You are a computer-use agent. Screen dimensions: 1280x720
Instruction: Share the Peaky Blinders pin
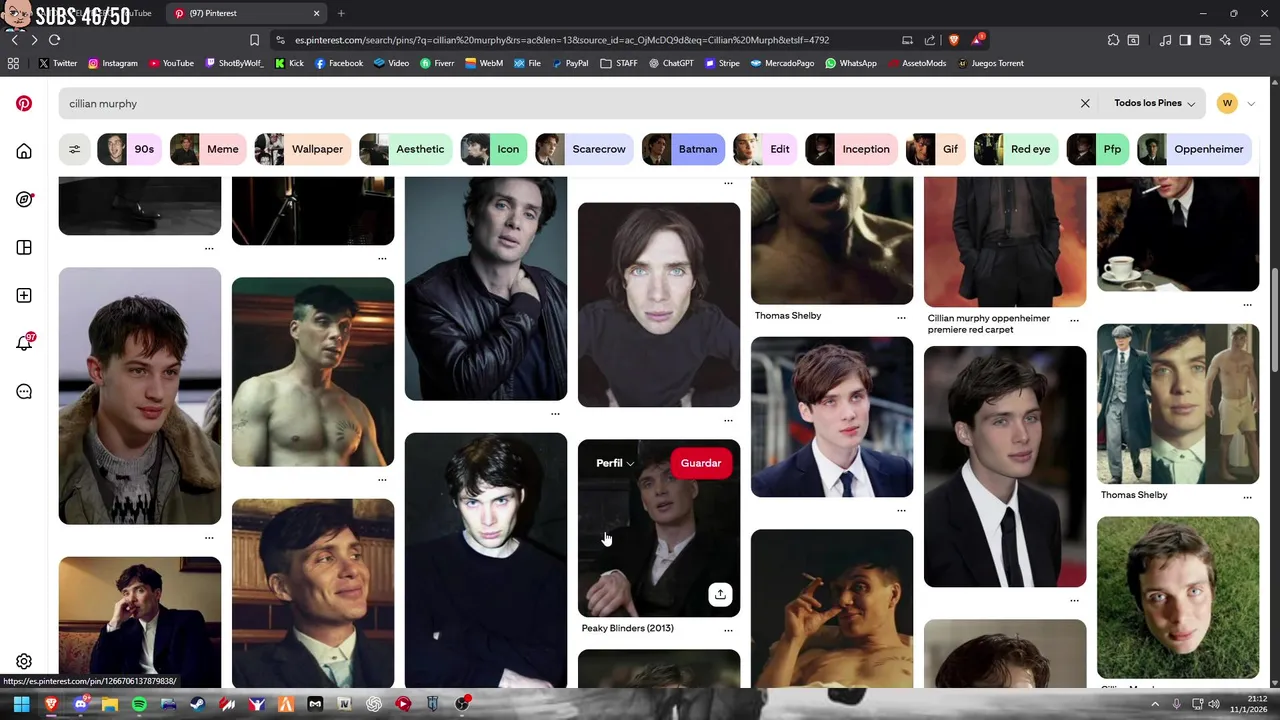720,594
